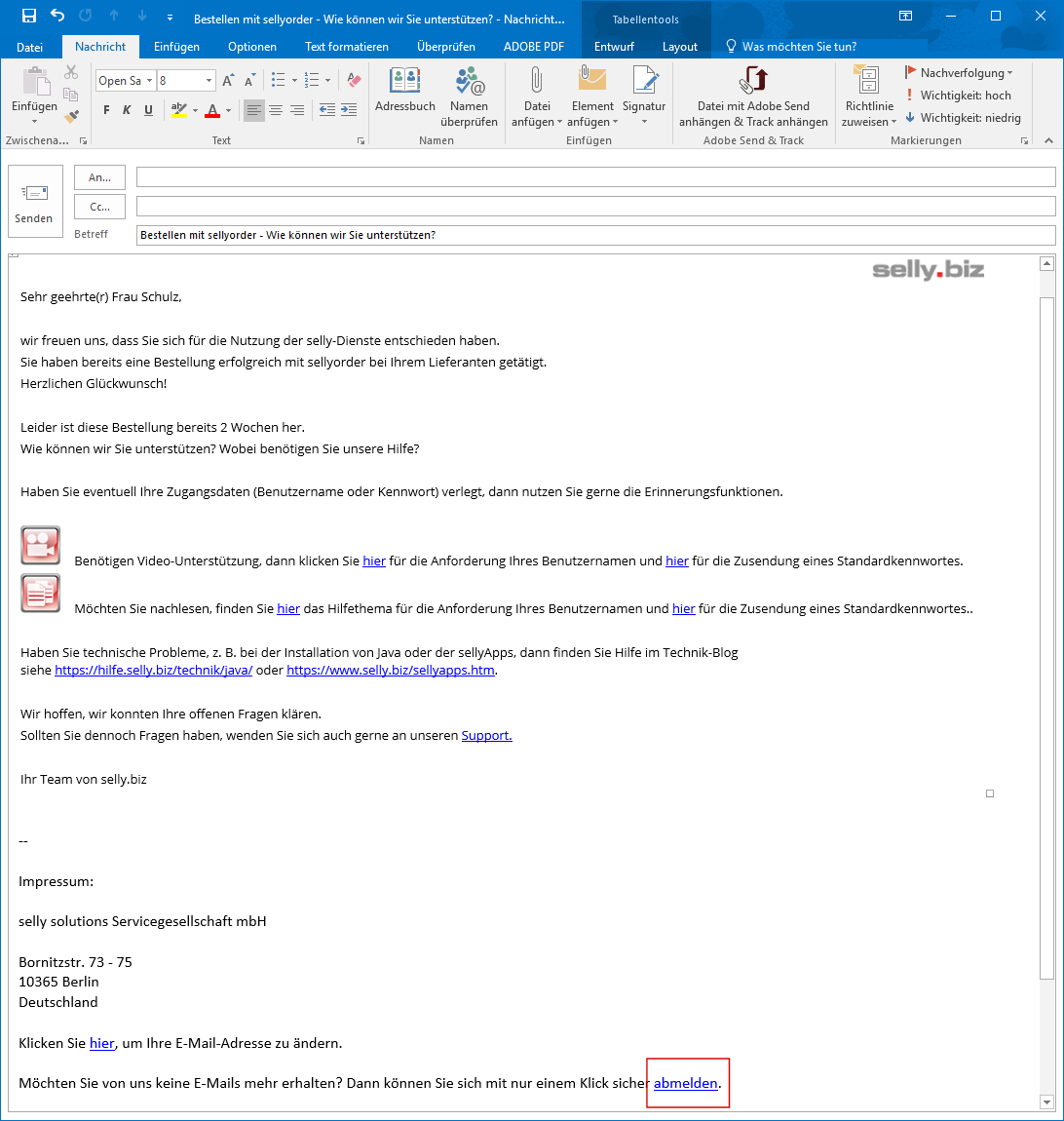Apply the red font color
Screen dimensions: 1064x1121
coord(212,110)
